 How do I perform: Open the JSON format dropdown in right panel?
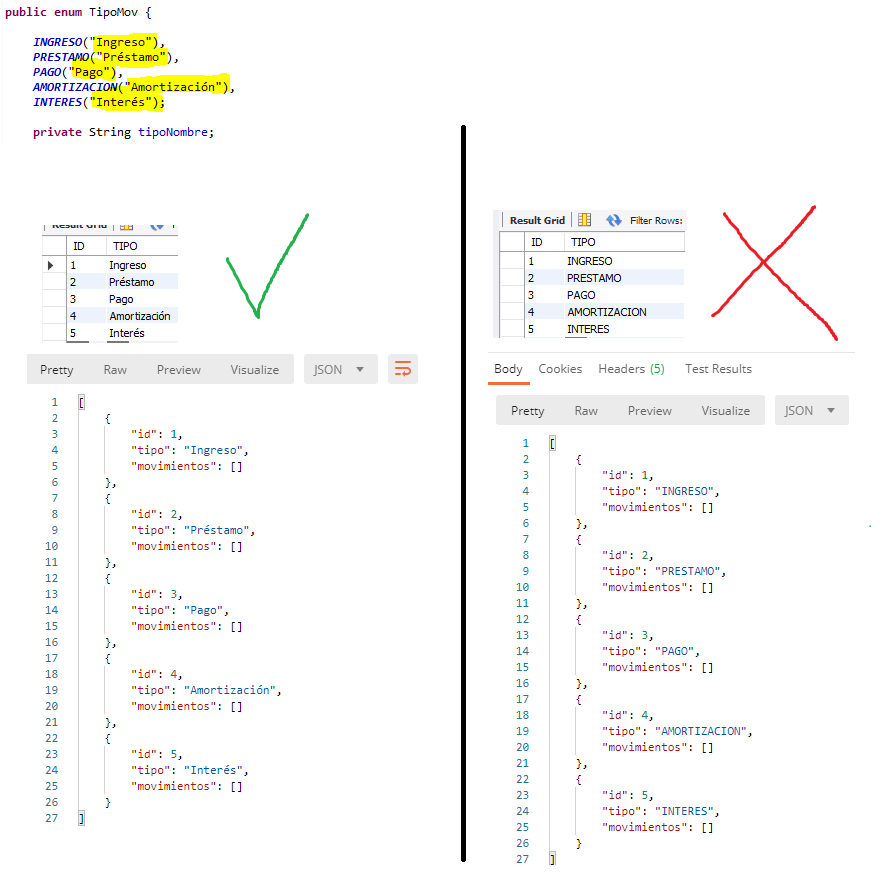coord(811,410)
